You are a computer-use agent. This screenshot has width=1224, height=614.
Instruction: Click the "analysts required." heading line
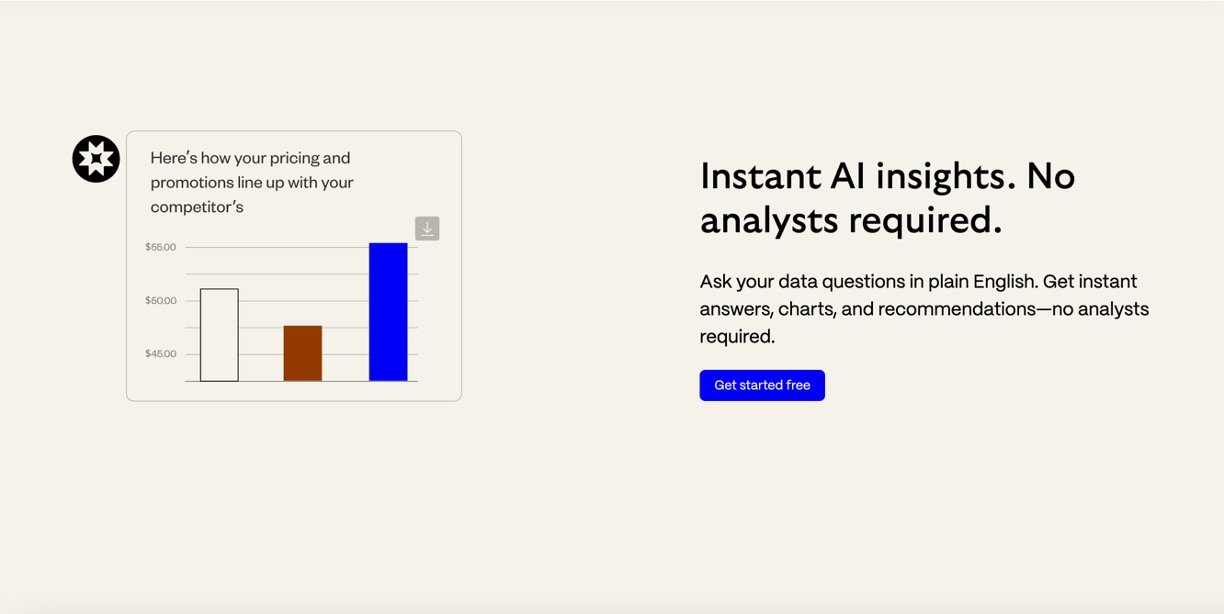tap(850, 220)
